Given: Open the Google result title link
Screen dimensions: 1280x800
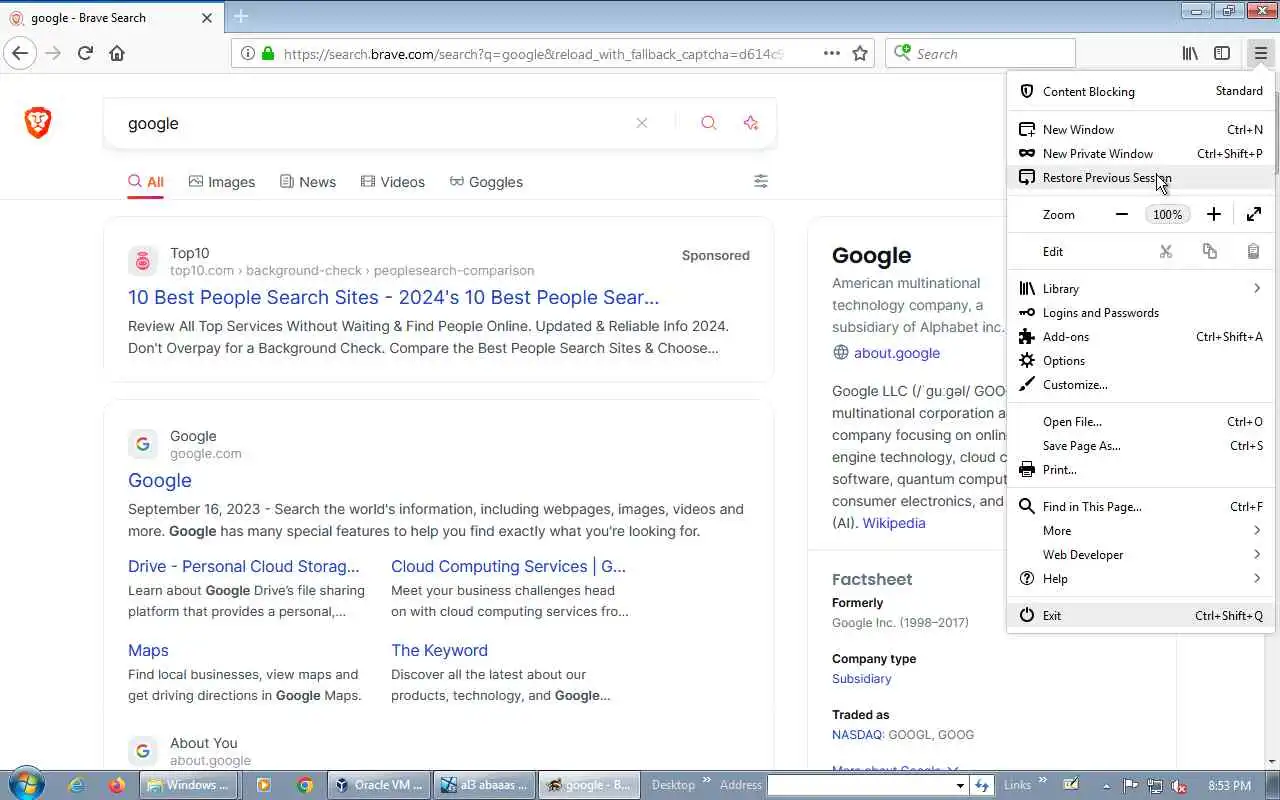Looking at the screenshot, I should click(159, 480).
